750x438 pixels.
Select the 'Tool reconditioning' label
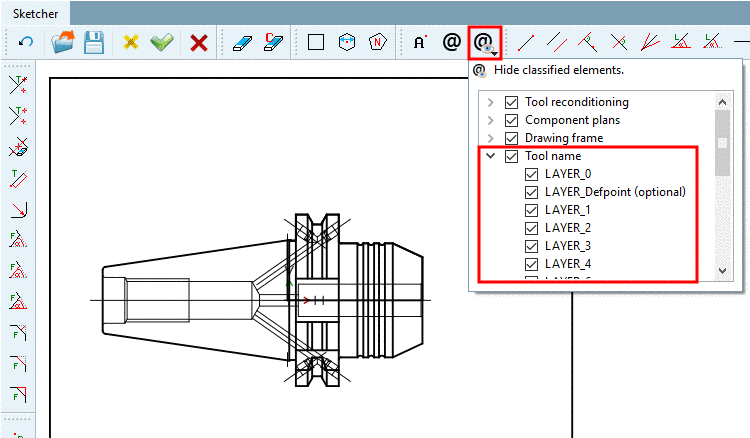point(577,102)
